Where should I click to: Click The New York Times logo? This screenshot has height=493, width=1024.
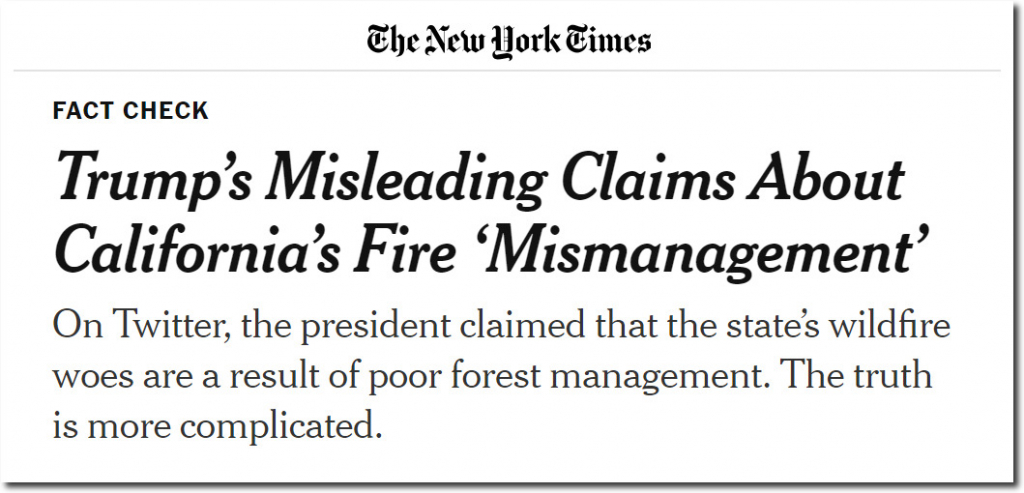pos(509,40)
